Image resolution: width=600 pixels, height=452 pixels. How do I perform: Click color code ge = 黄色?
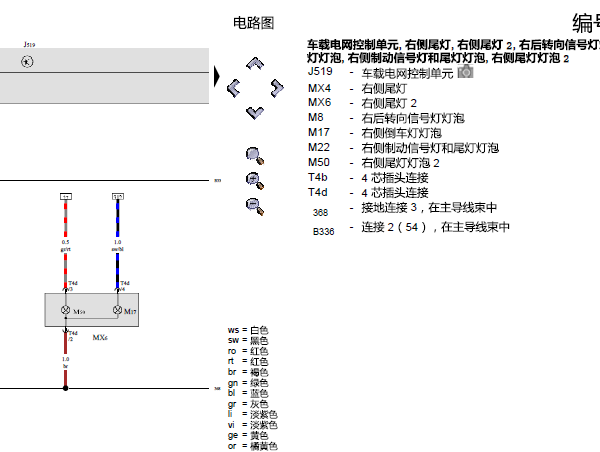248,435
